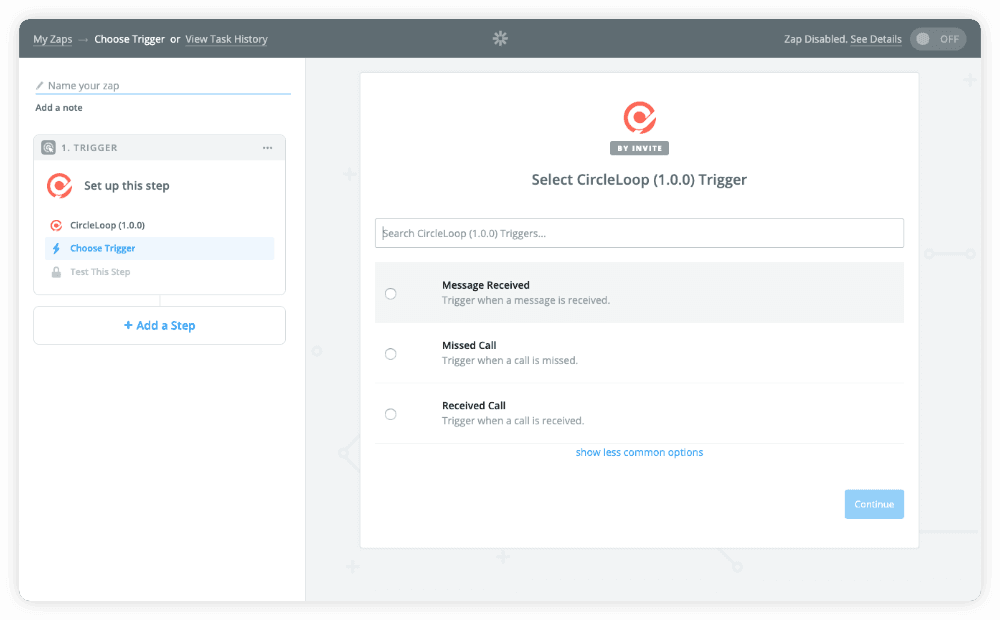
Task: Click the 'Missed Call' trigger title
Action: (469, 345)
